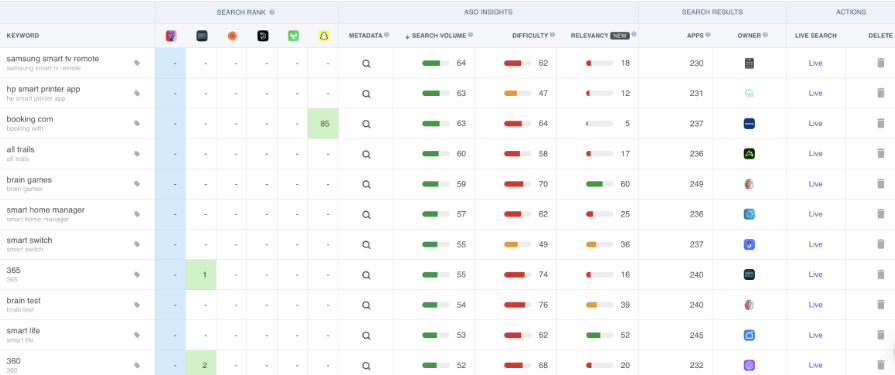Click relevancy bar for brain games
This screenshot has width=895, height=375.
click(x=599, y=184)
